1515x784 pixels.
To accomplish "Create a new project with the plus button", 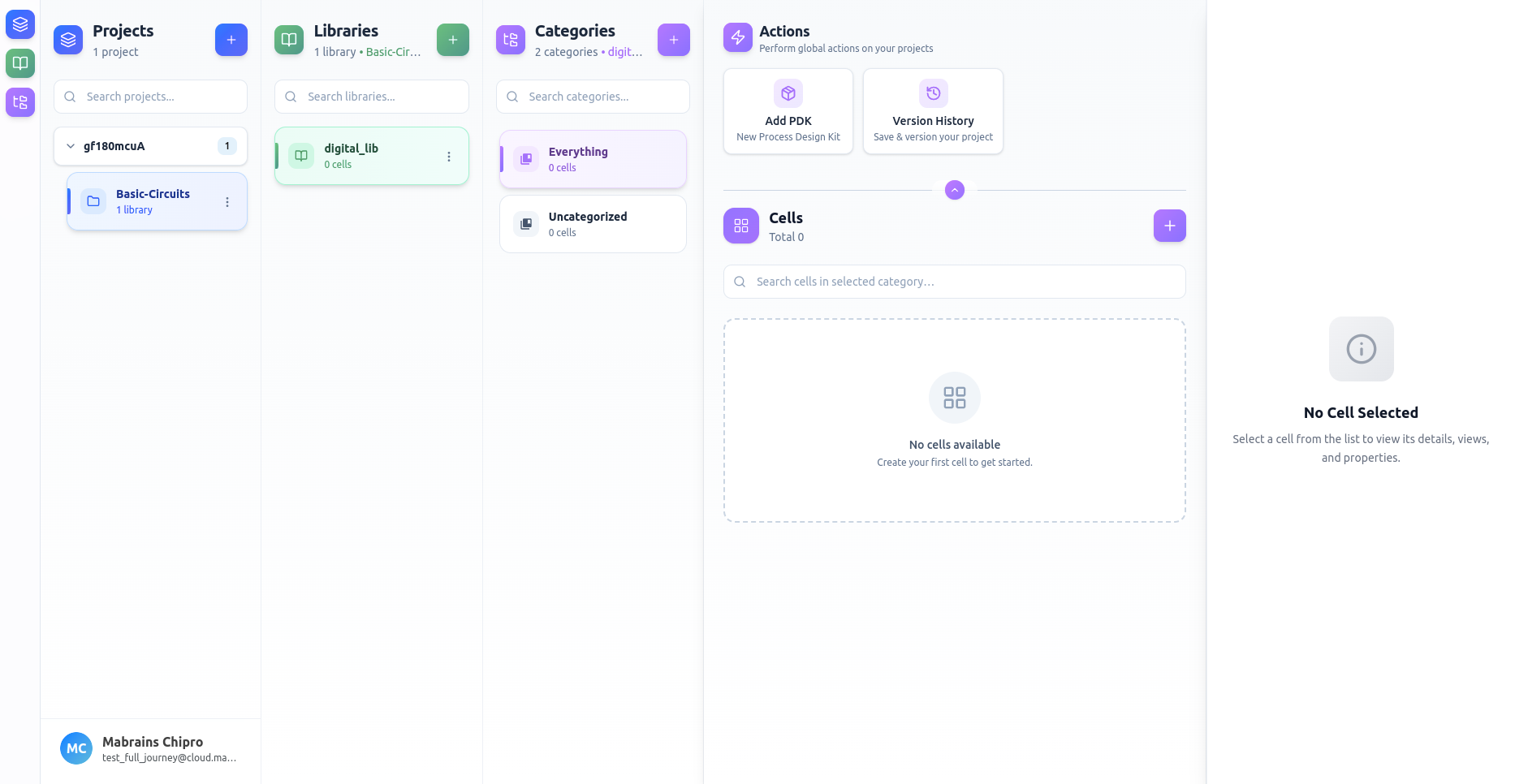I will pos(231,39).
